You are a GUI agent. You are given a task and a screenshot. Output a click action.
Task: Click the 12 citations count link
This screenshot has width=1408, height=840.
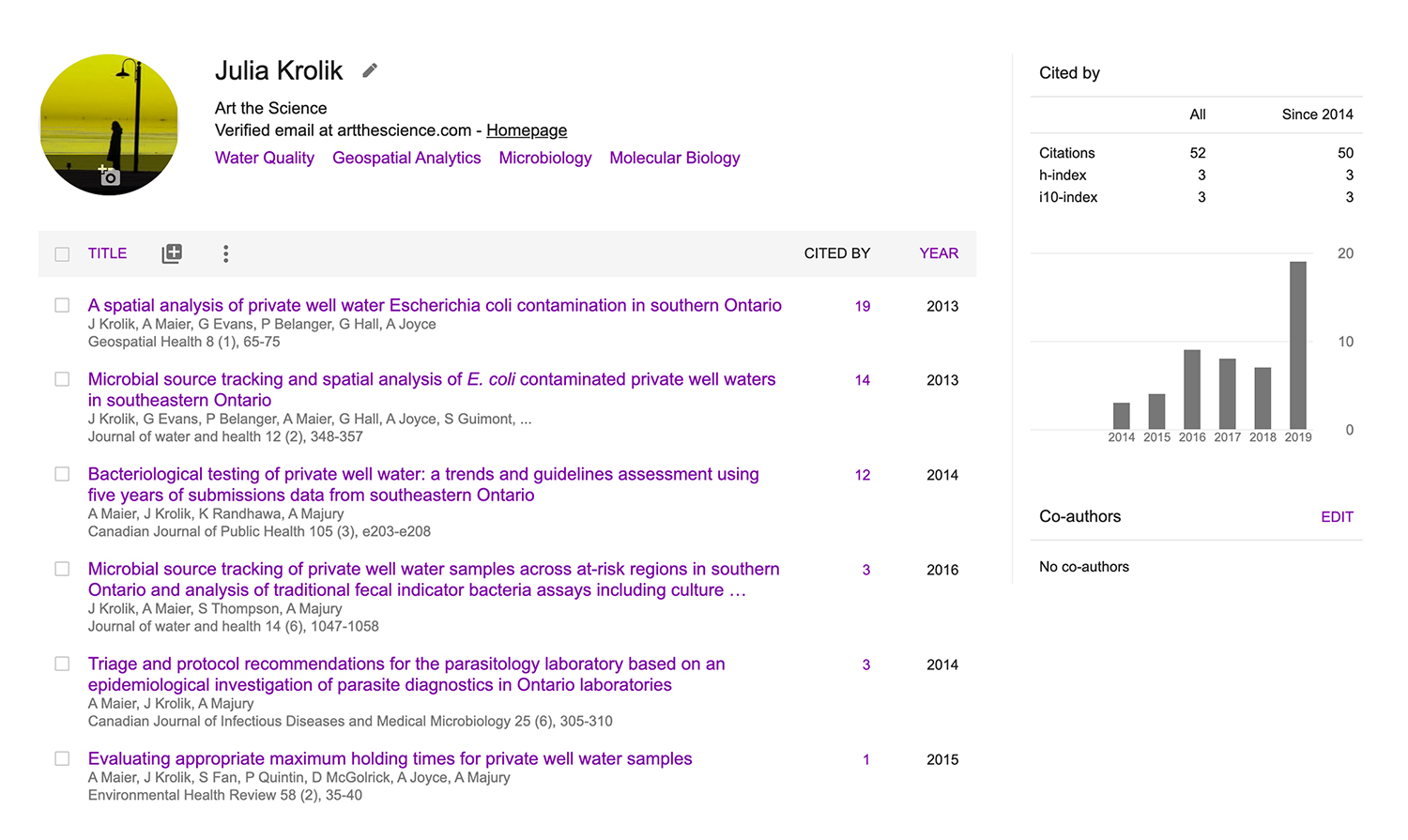(863, 475)
